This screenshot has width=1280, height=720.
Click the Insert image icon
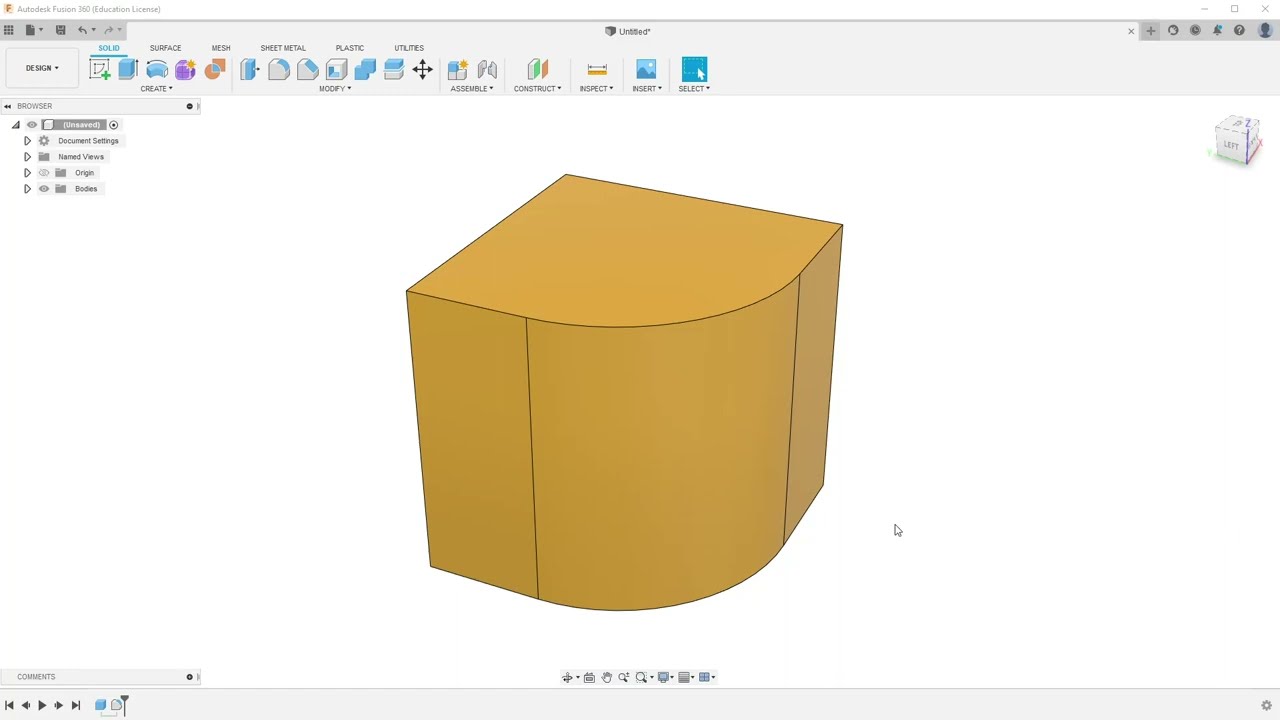point(646,69)
